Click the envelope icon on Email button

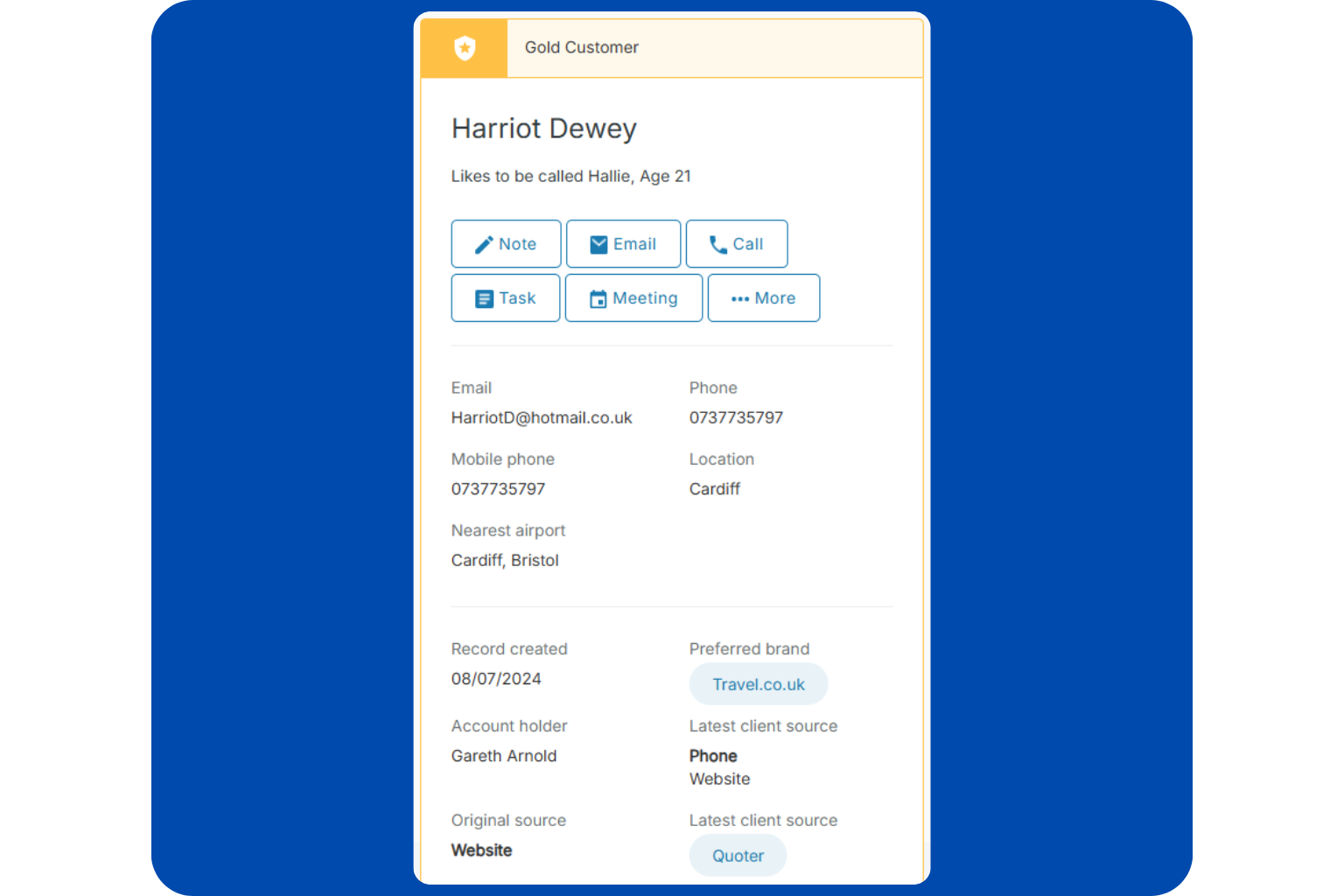[598, 245]
